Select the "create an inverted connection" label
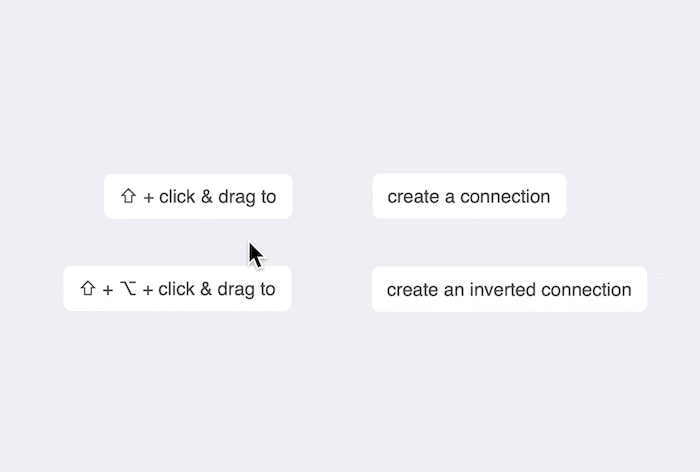 [509, 289]
